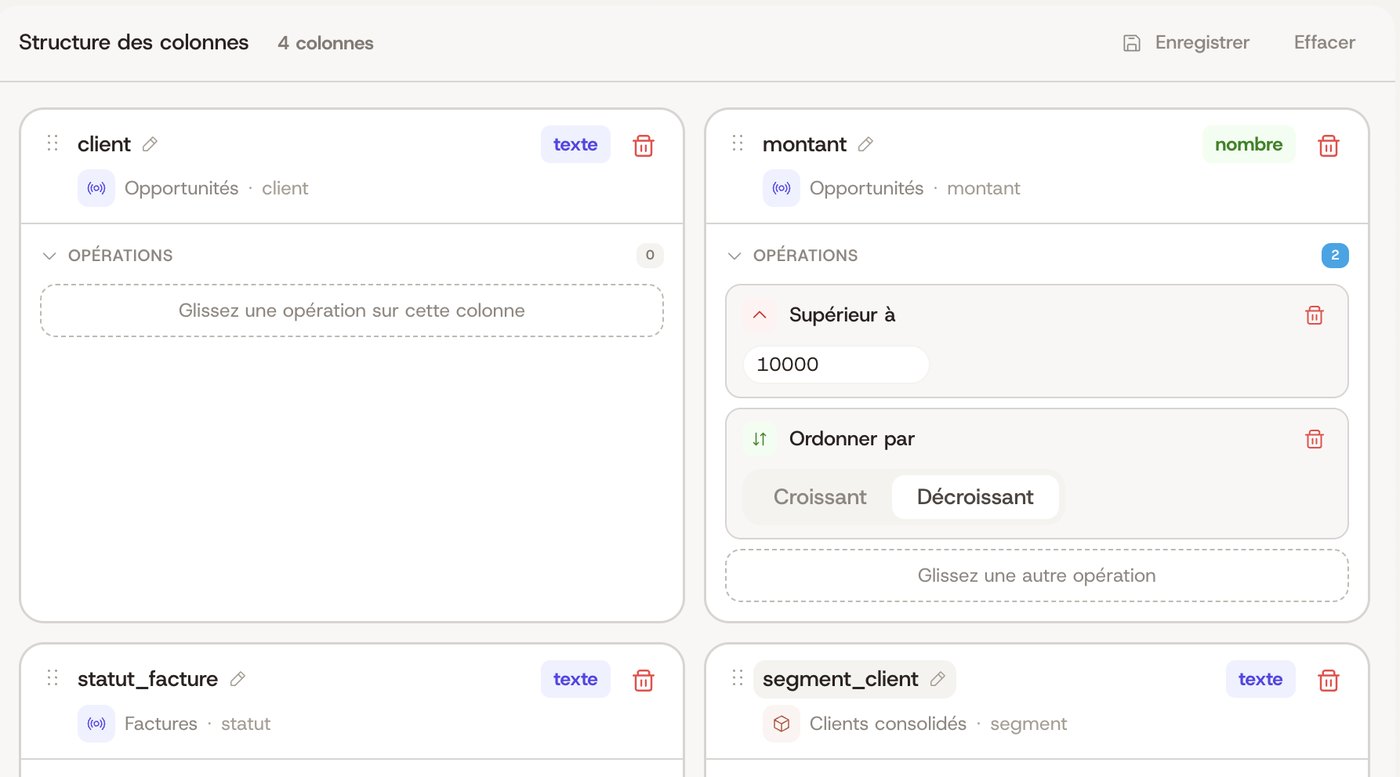
Task: Select the segment_client column name
Action: pyautogui.click(x=840, y=679)
